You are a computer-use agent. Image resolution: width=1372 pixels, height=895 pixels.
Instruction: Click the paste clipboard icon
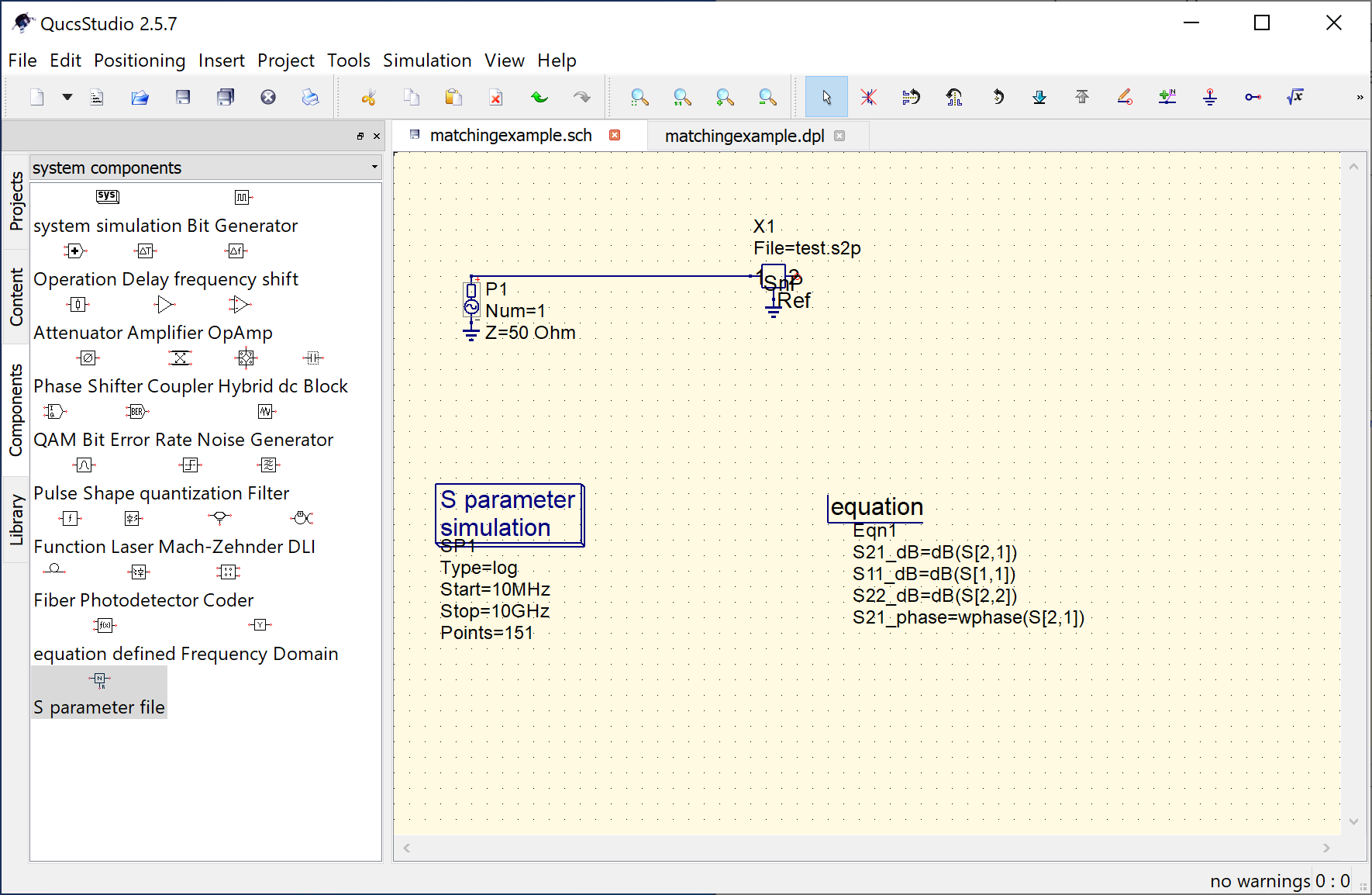tap(453, 97)
